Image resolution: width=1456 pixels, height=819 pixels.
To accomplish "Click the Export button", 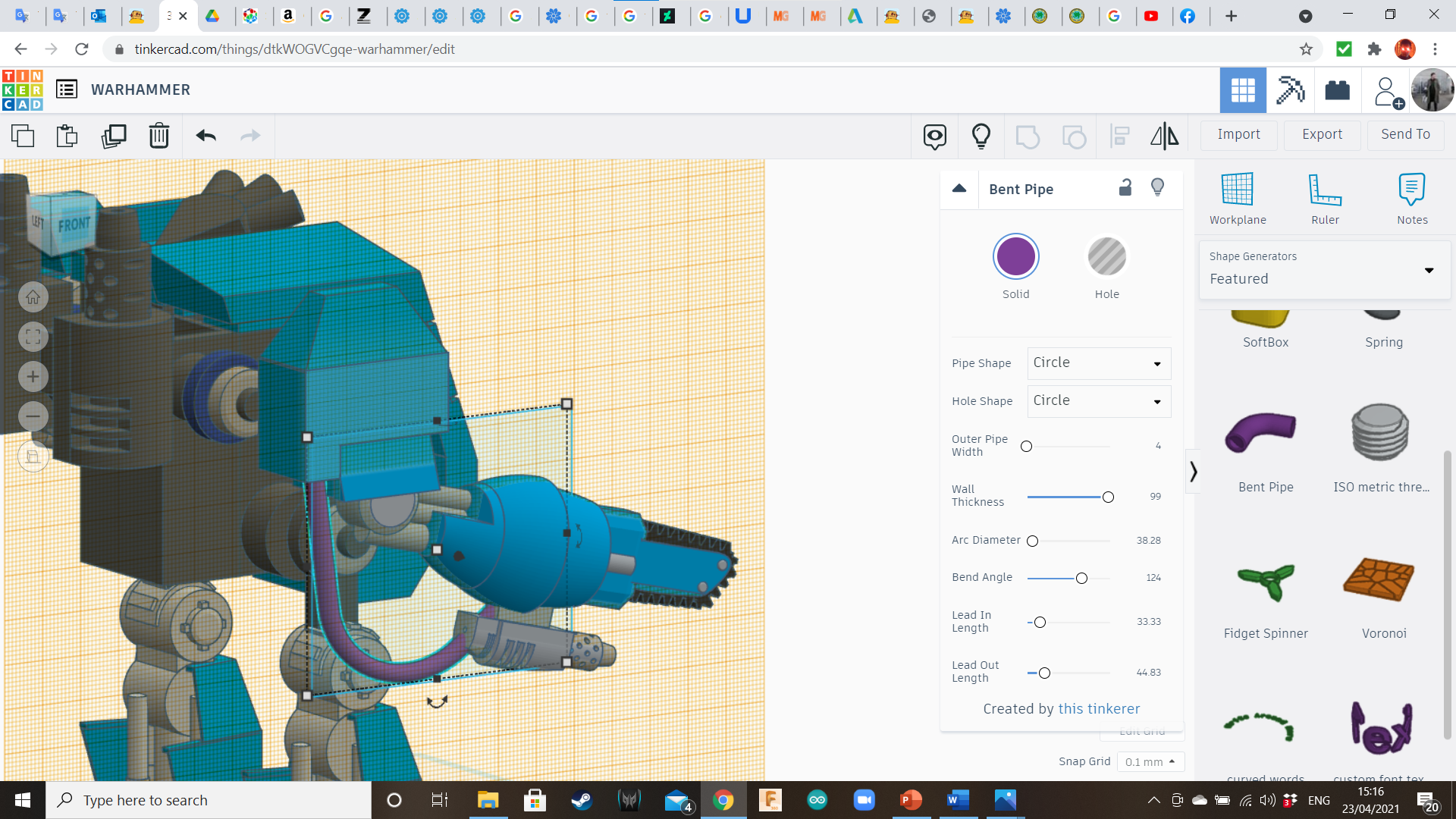I will pyautogui.click(x=1322, y=134).
